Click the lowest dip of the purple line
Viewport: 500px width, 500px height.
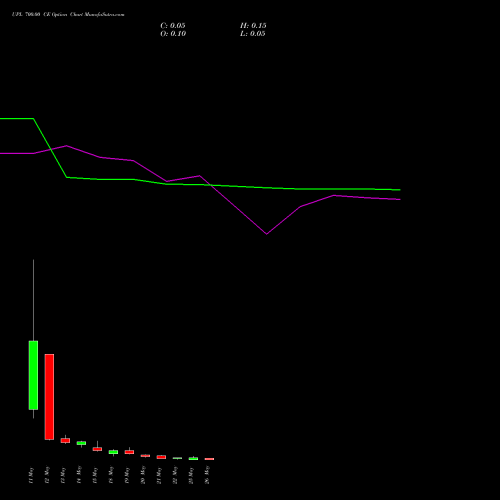click(266, 234)
